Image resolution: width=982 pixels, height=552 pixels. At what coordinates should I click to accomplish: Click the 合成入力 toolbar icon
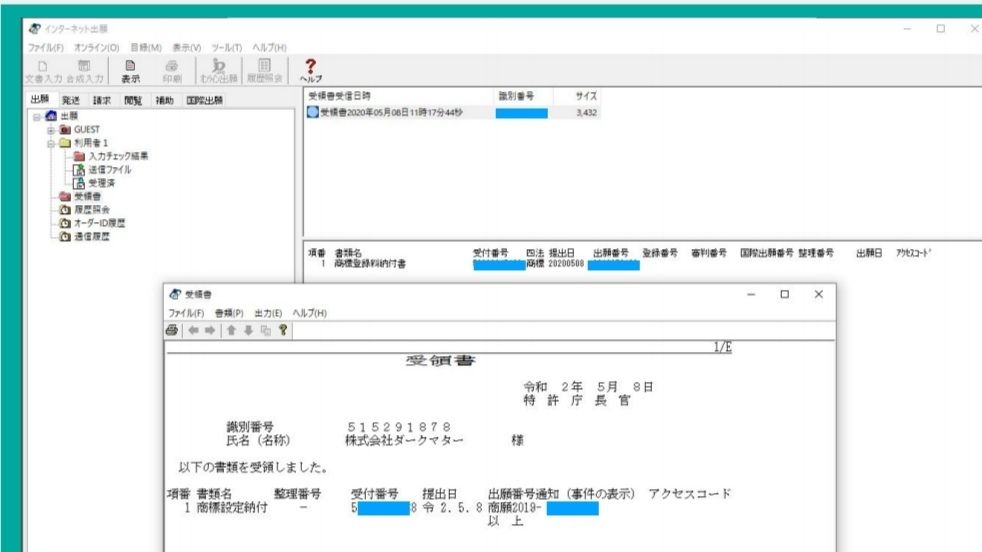(x=85, y=72)
